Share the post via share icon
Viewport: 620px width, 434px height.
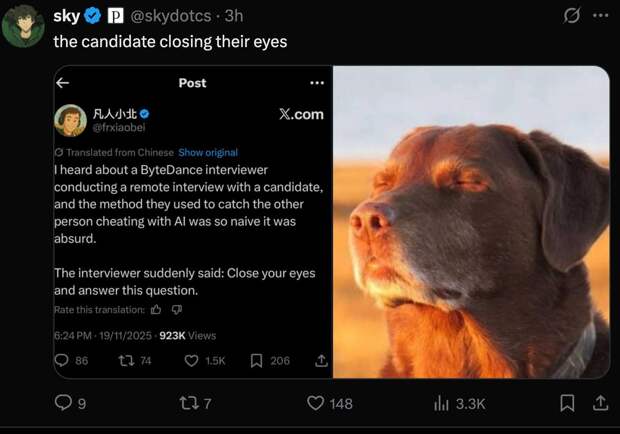pyautogui.click(x=600, y=403)
